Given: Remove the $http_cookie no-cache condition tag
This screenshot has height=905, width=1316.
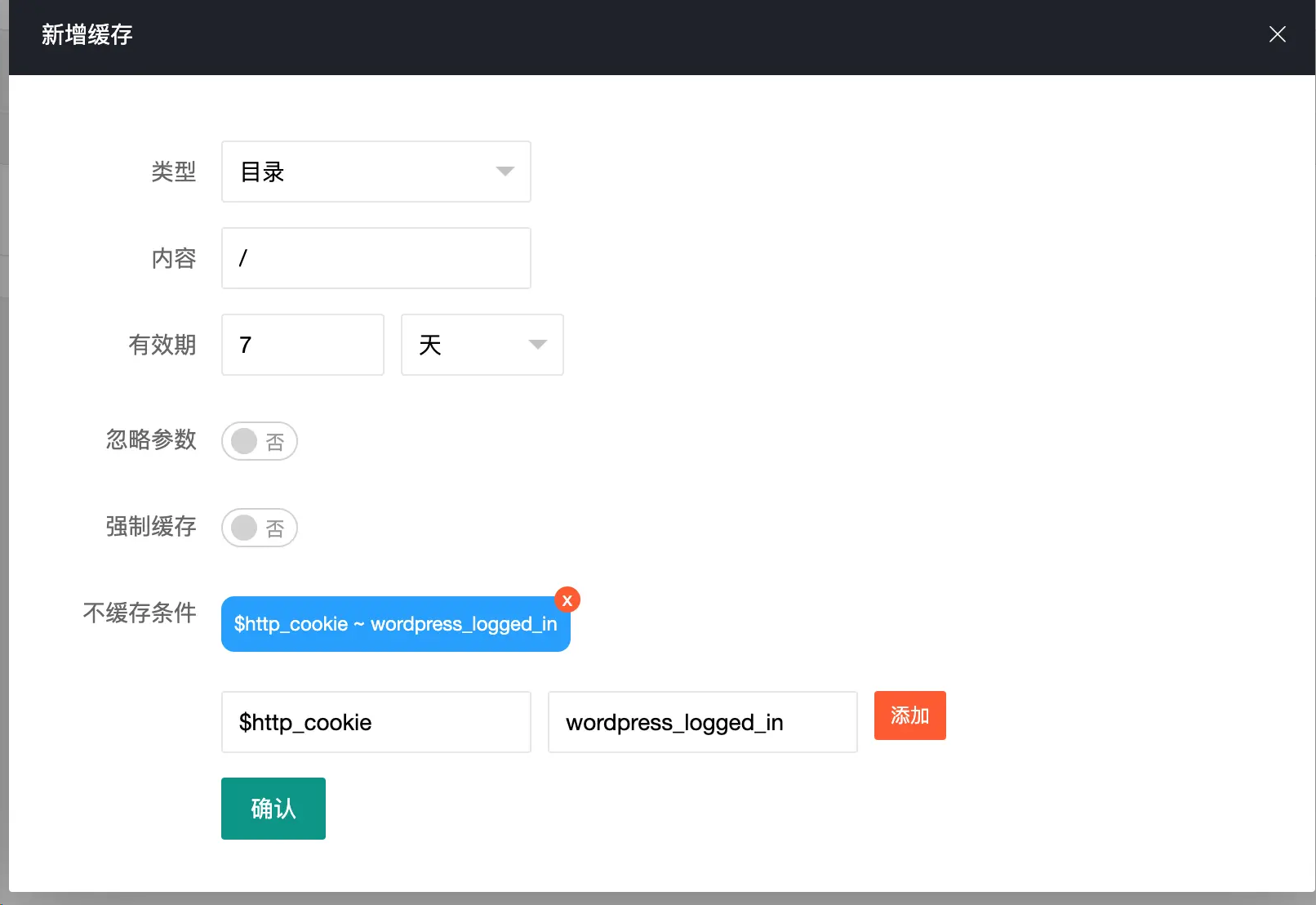Looking at the screenshot, I should (567, 600).
